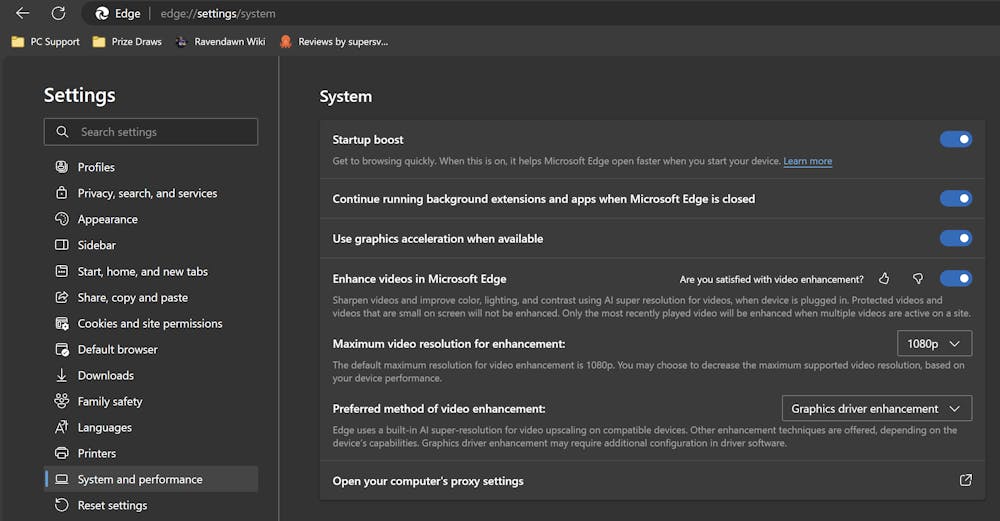The image size is (1000, 521).
Task: Toggle off background extensions and apps
Action: pos(955,199)
